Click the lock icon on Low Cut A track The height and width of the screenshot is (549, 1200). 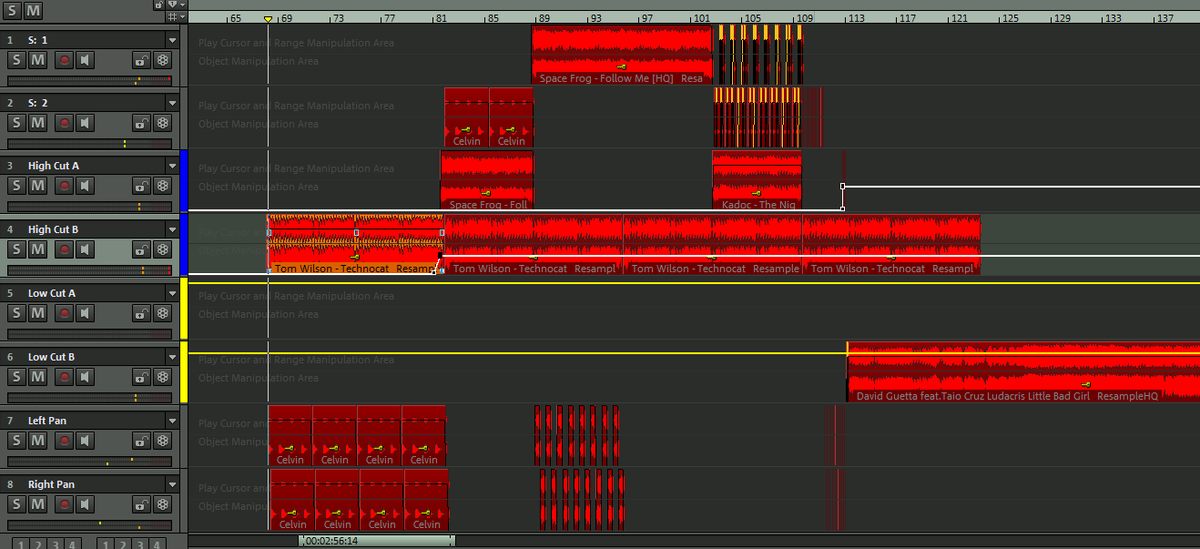[141, 314]
